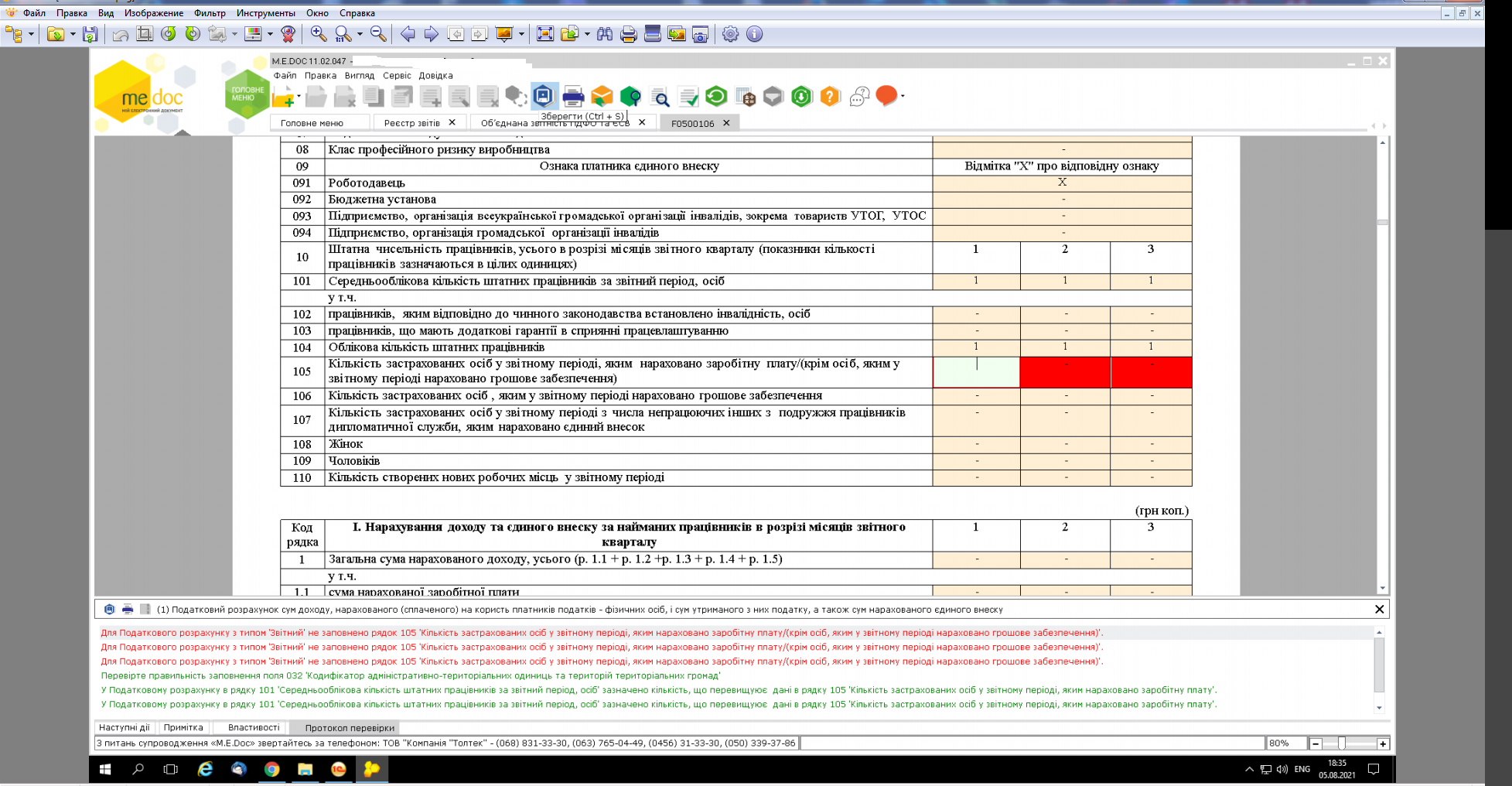Open the Примітка tab
Screen dimensions: 1512x786
pyautogui.click(x=183, y=728)
